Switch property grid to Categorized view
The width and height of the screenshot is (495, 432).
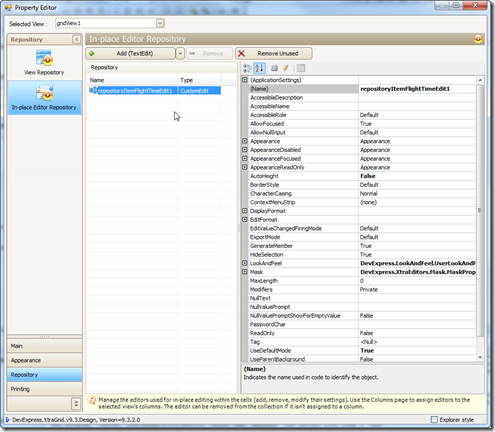tap(247, 68)
